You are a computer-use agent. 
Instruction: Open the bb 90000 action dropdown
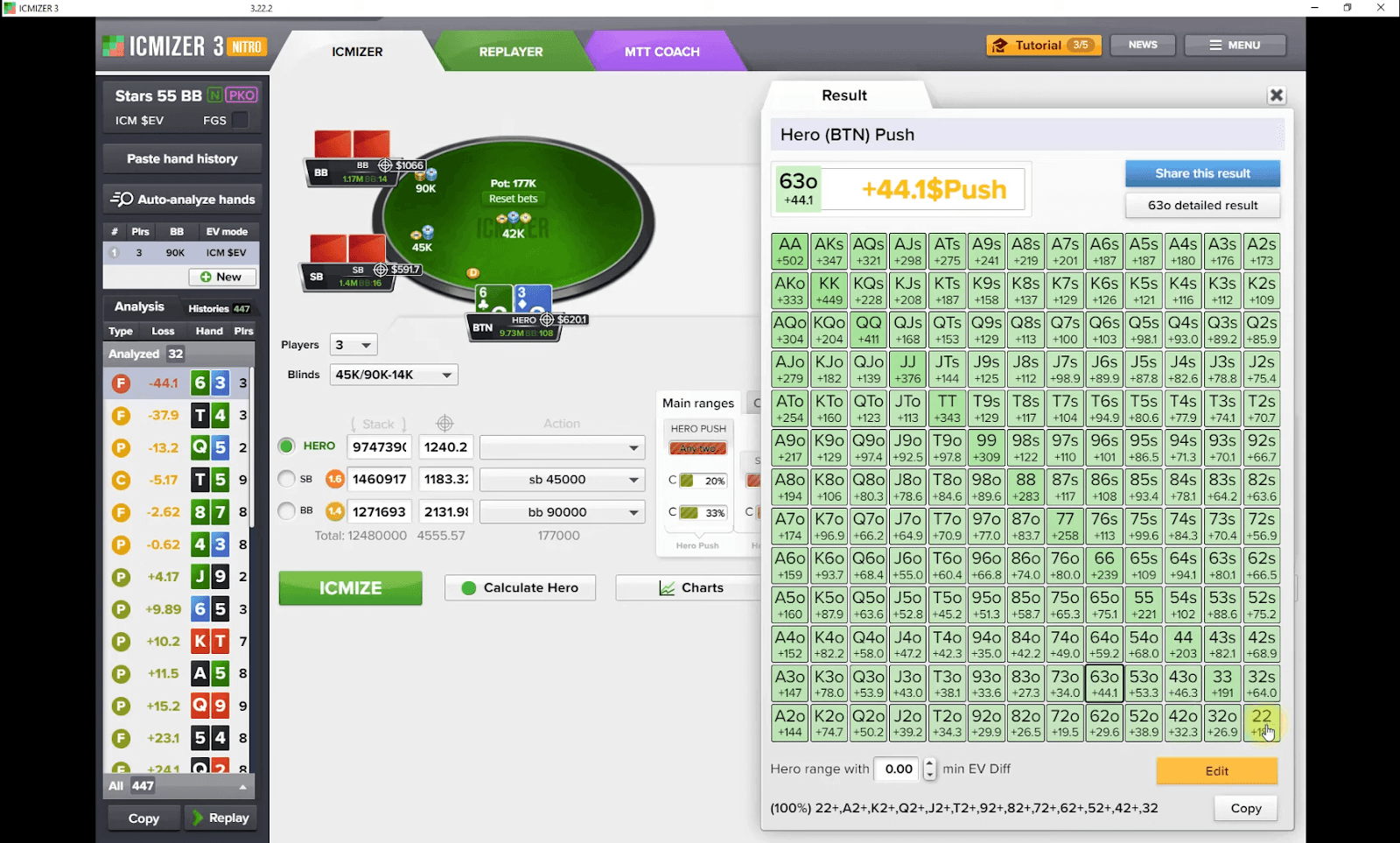click(563, 512)
